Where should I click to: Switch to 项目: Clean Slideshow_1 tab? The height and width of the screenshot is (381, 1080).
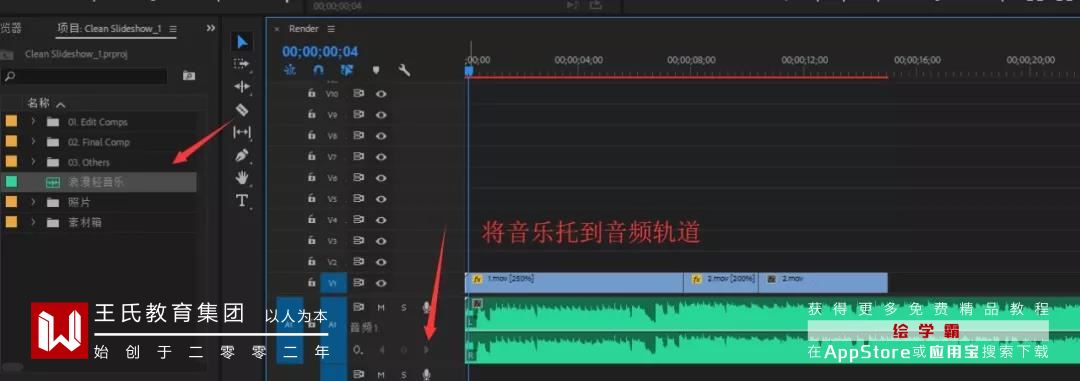[x=109, y=29]
